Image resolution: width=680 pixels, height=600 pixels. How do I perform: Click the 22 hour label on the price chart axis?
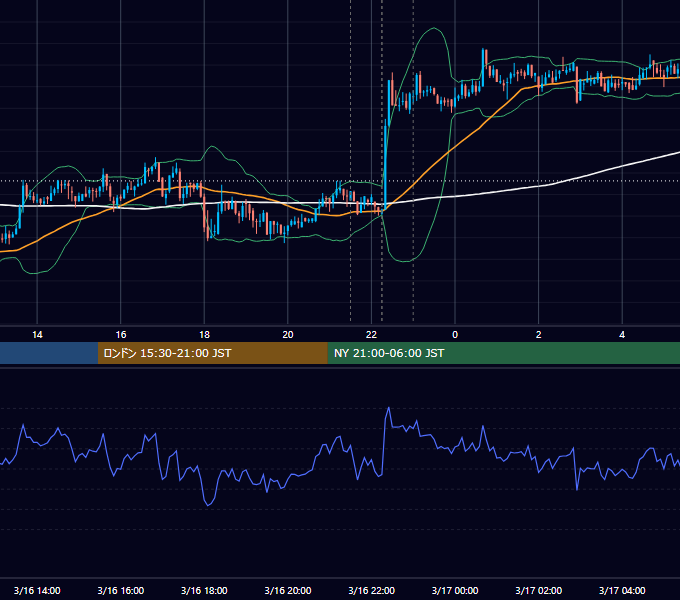tap(371, 335)
